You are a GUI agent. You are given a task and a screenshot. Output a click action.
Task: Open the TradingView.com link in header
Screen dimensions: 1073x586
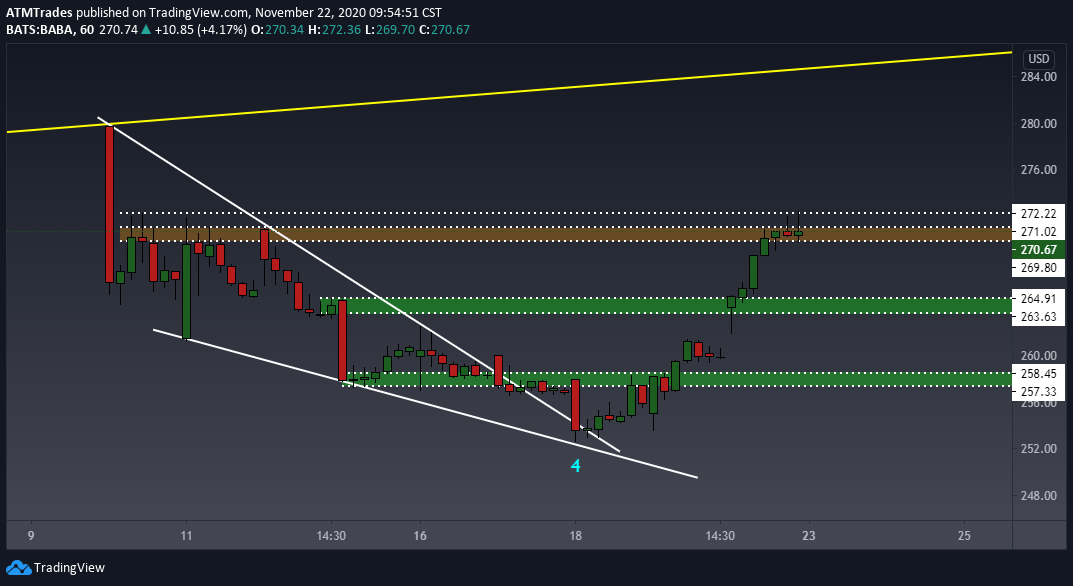pyautogui.click(x=196, y=13)
